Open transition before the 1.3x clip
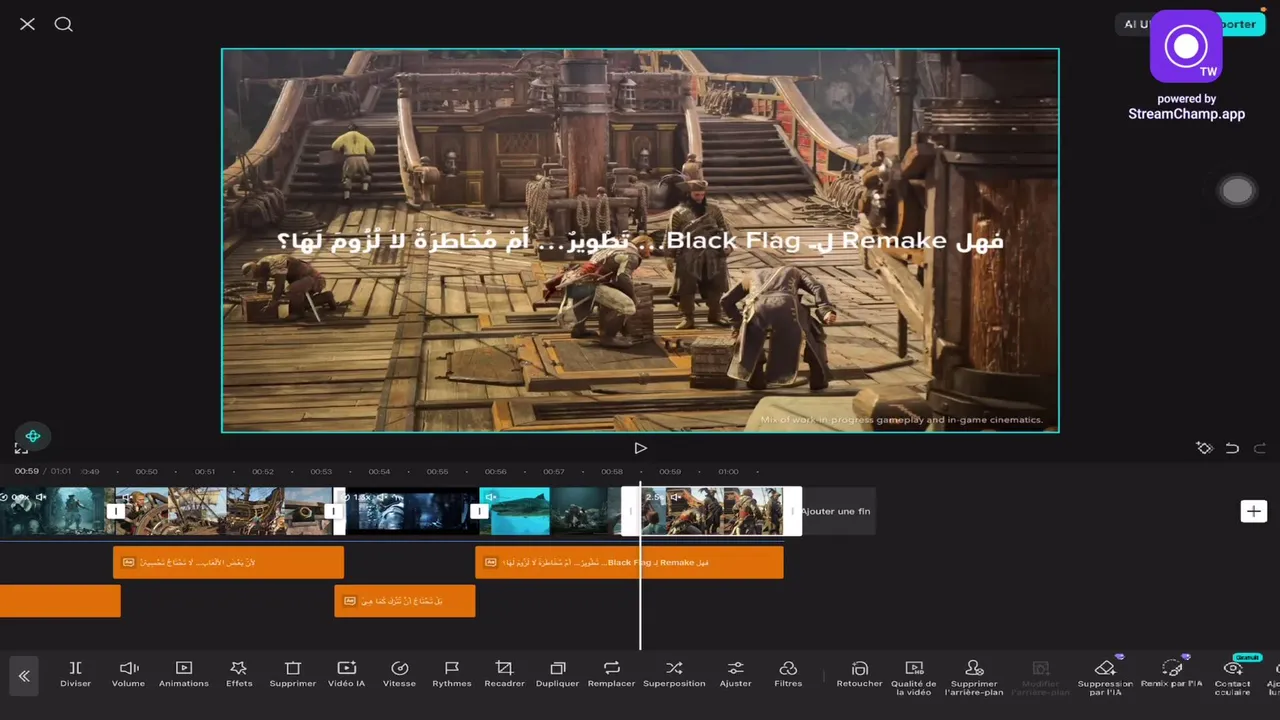The image size is (1280, 720). [x=331, y=511]
